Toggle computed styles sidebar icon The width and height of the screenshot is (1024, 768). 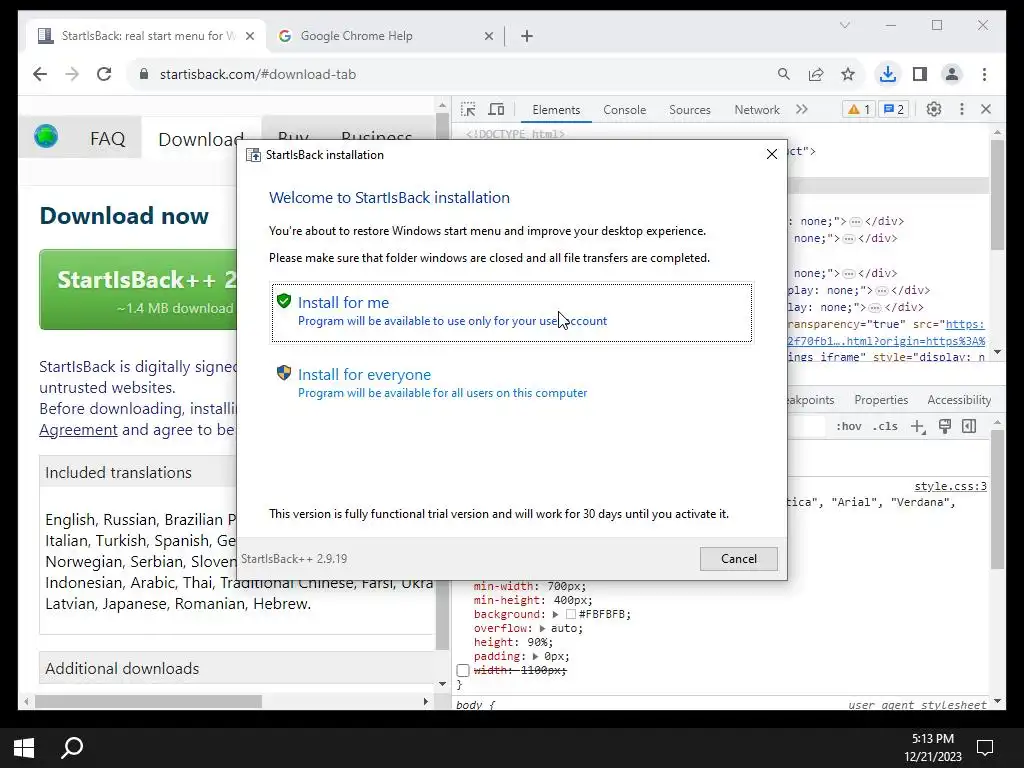(969, 426)
